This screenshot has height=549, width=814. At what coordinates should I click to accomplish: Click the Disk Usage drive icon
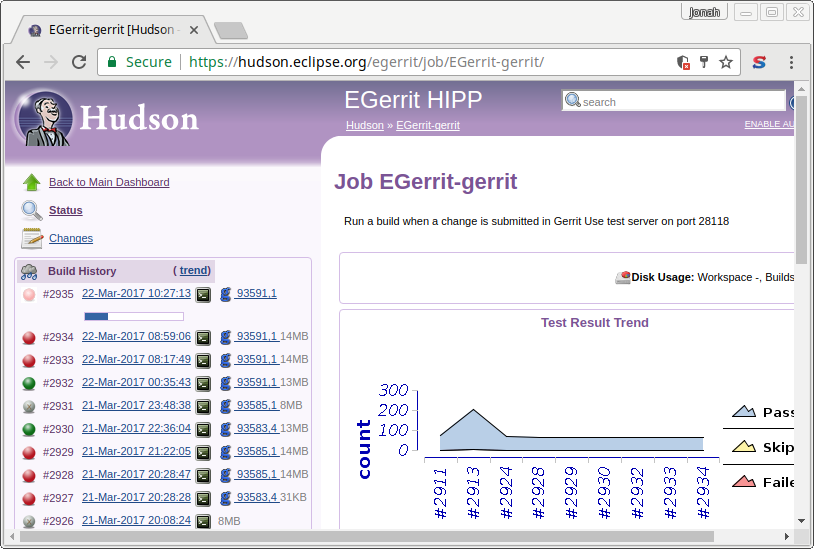pos(622,278)
